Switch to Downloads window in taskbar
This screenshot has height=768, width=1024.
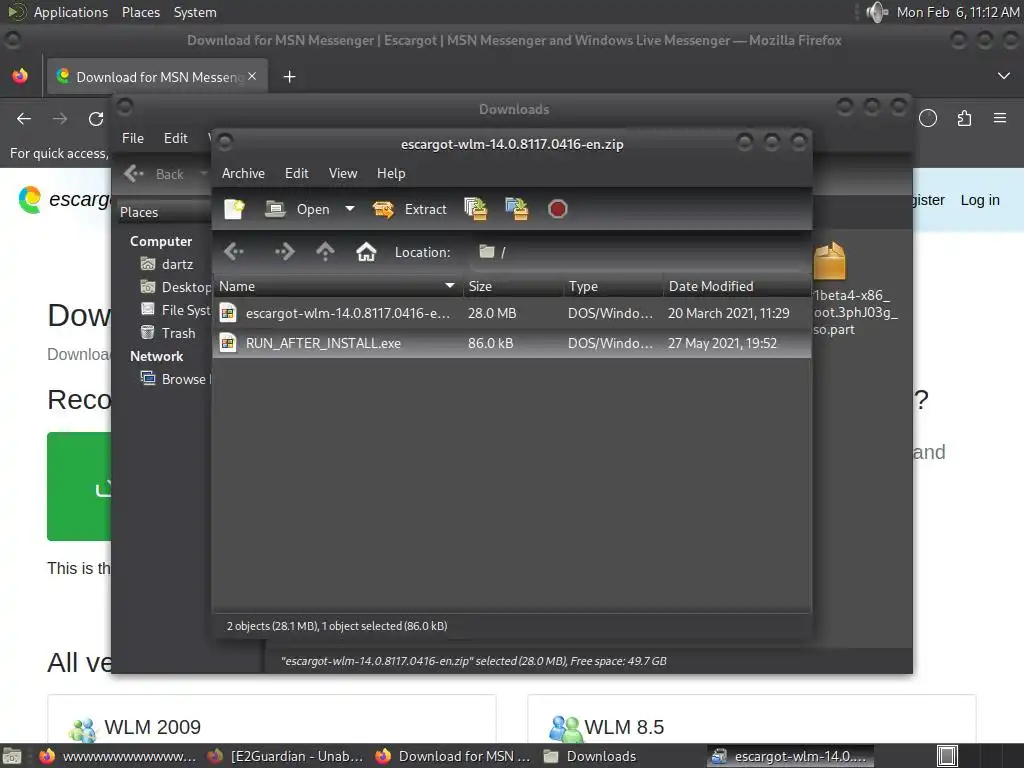591,756
